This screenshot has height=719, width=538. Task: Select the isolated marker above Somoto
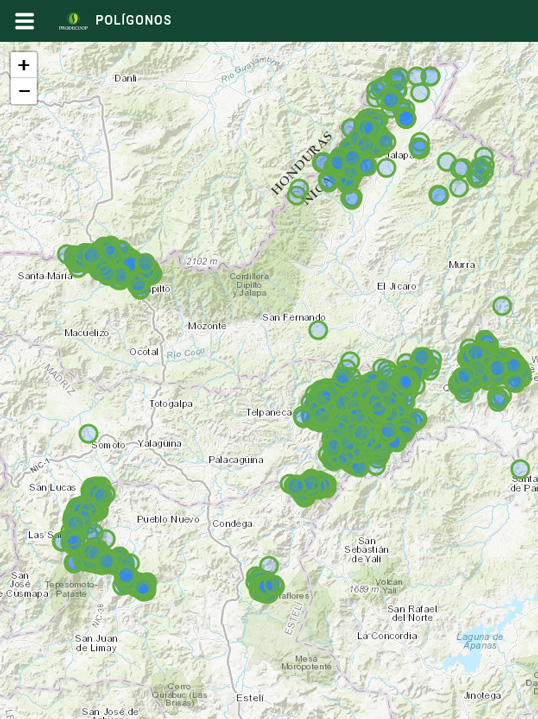(x=89, y=433)
